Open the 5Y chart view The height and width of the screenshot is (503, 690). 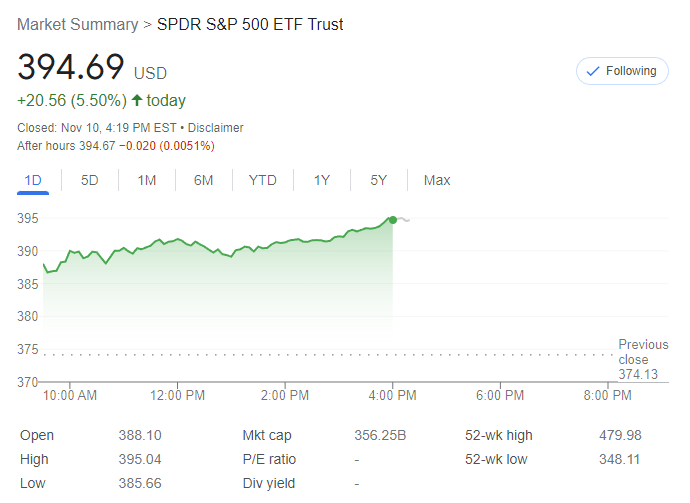(379, 180)
